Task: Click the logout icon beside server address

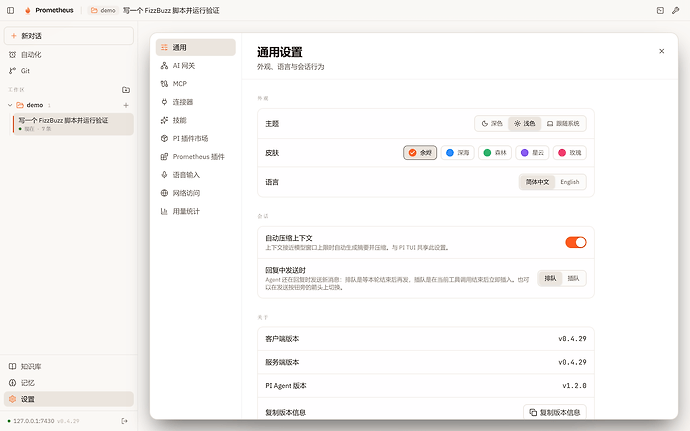Action: [124, 421]
